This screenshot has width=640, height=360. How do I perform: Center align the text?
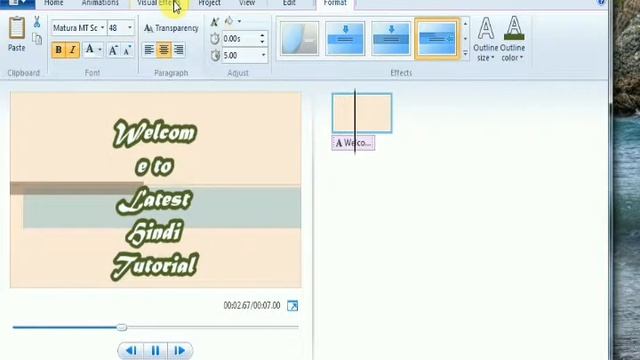point(164,50)
